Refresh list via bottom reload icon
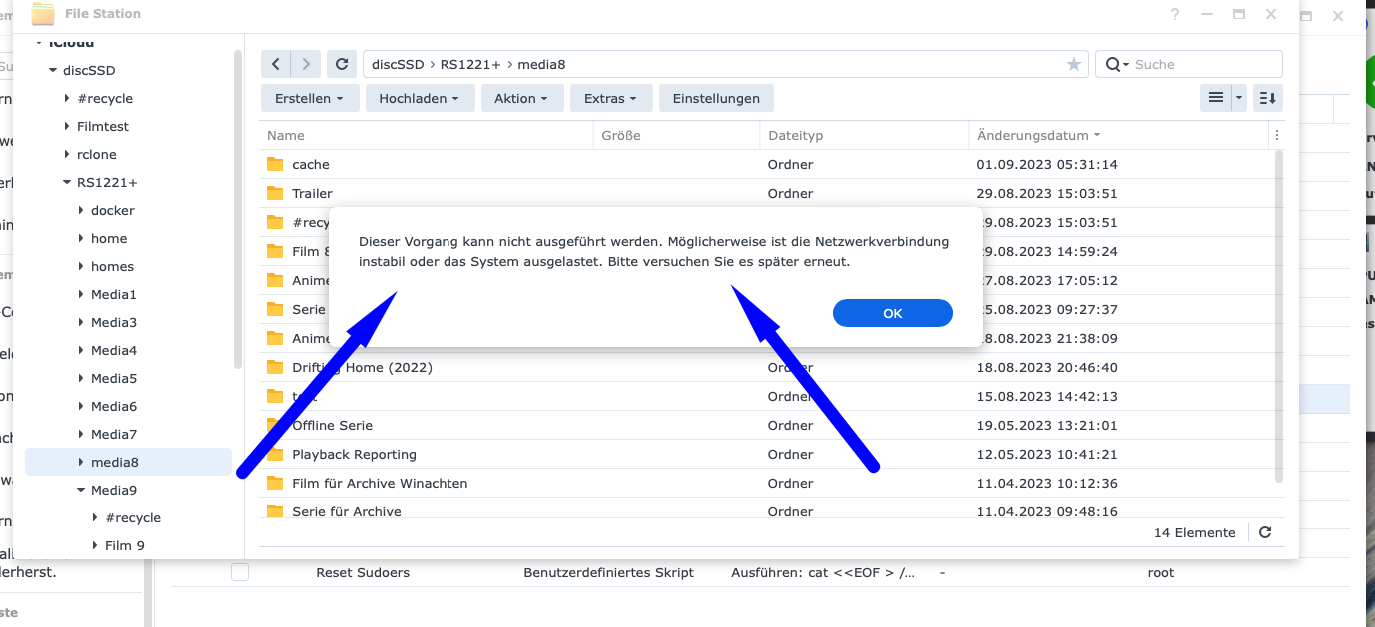Screen dimensions: 1375x627 pyautogui.click(x=1265, y=533)
